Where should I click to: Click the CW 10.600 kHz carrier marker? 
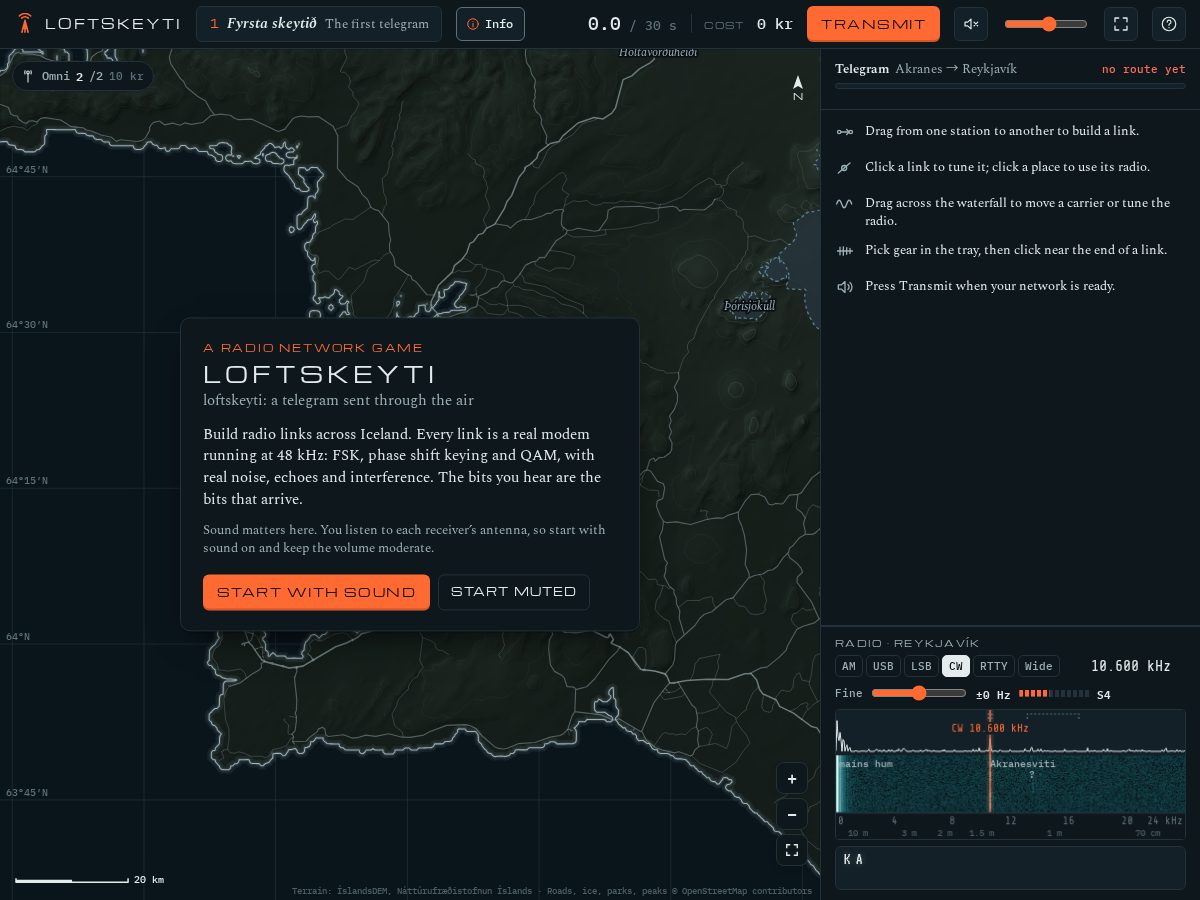click(x=990, y=728)
